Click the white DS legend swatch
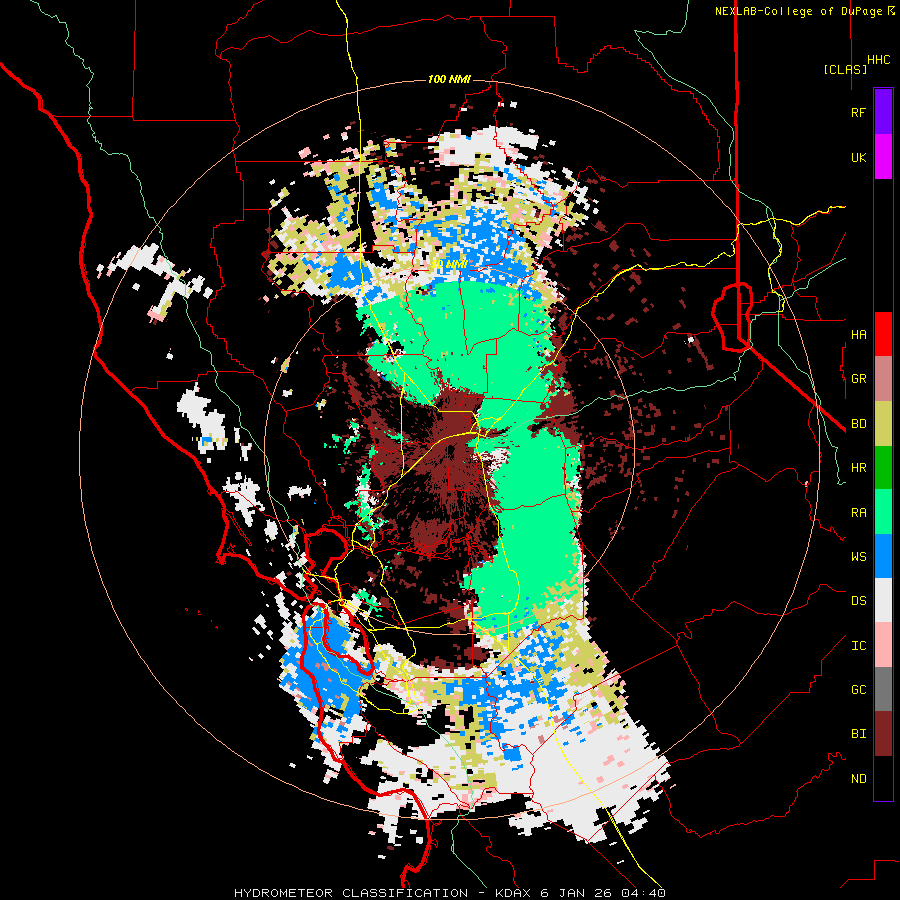Image resolution: width=900 pixels, height=900 pixels. pos(883,600)
